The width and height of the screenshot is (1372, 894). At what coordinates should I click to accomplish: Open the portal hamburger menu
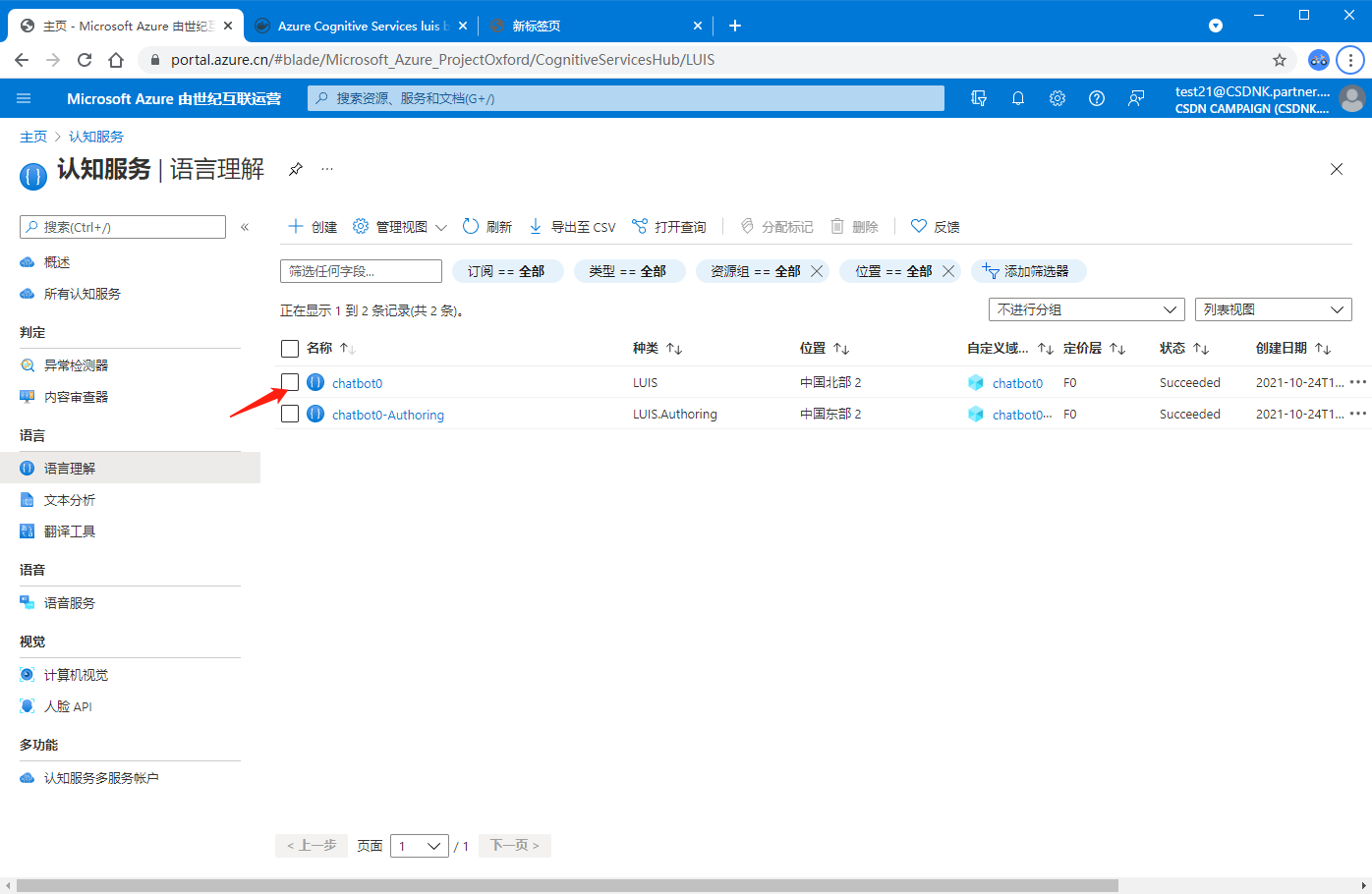[x=25, y=98]
